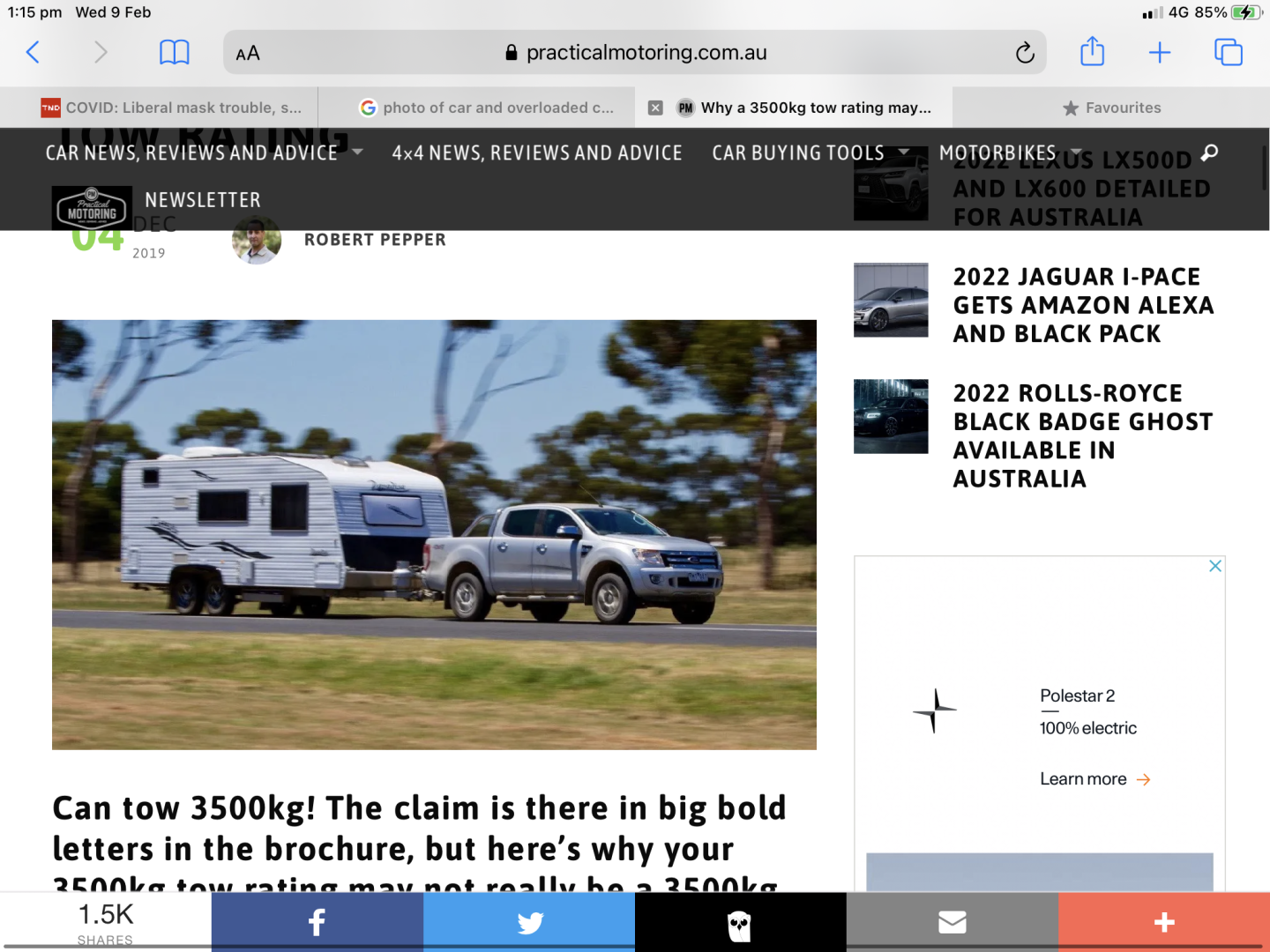Open the Jaguar I-Pace article headline
This screenshot has width=1270, height=952.
tap(1083, 305)
